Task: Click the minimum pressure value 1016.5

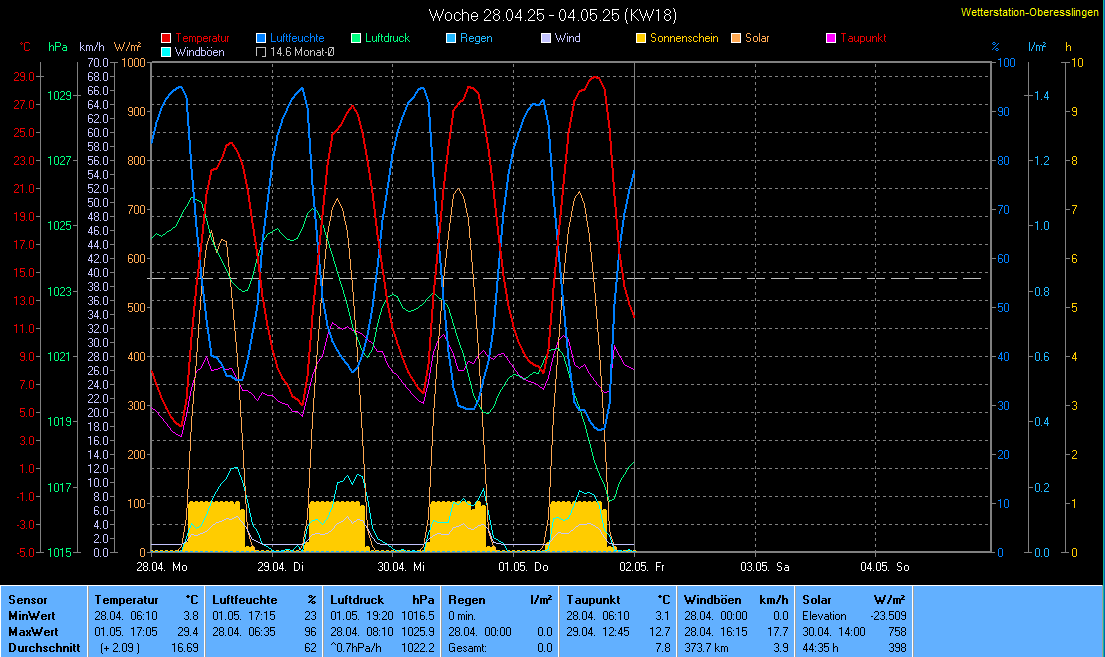Action: click(x=418, y=616)
